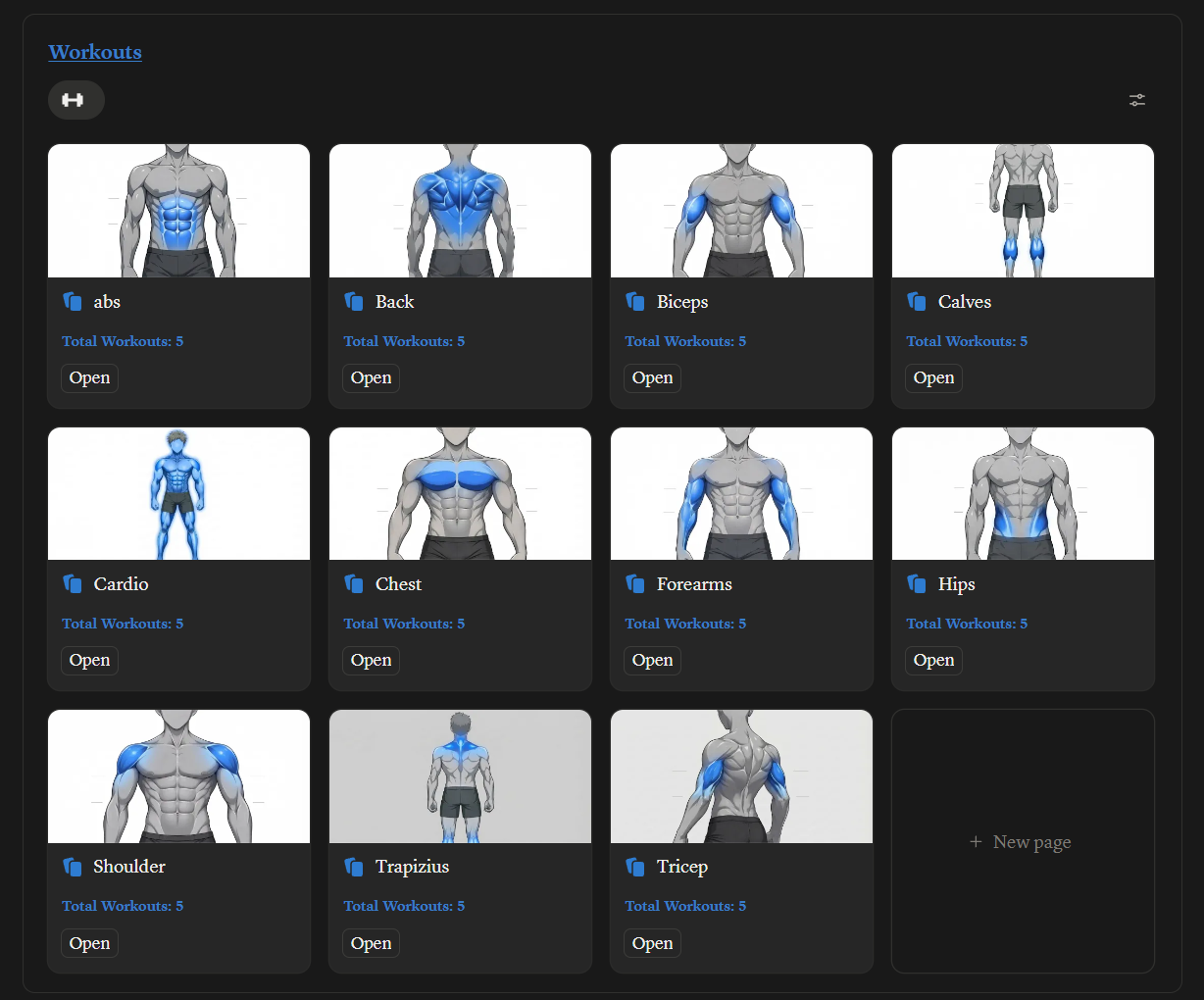Screen dimensions: 1204x1000
Task: Click Open on the Hips card
Action: pos(933,661)
